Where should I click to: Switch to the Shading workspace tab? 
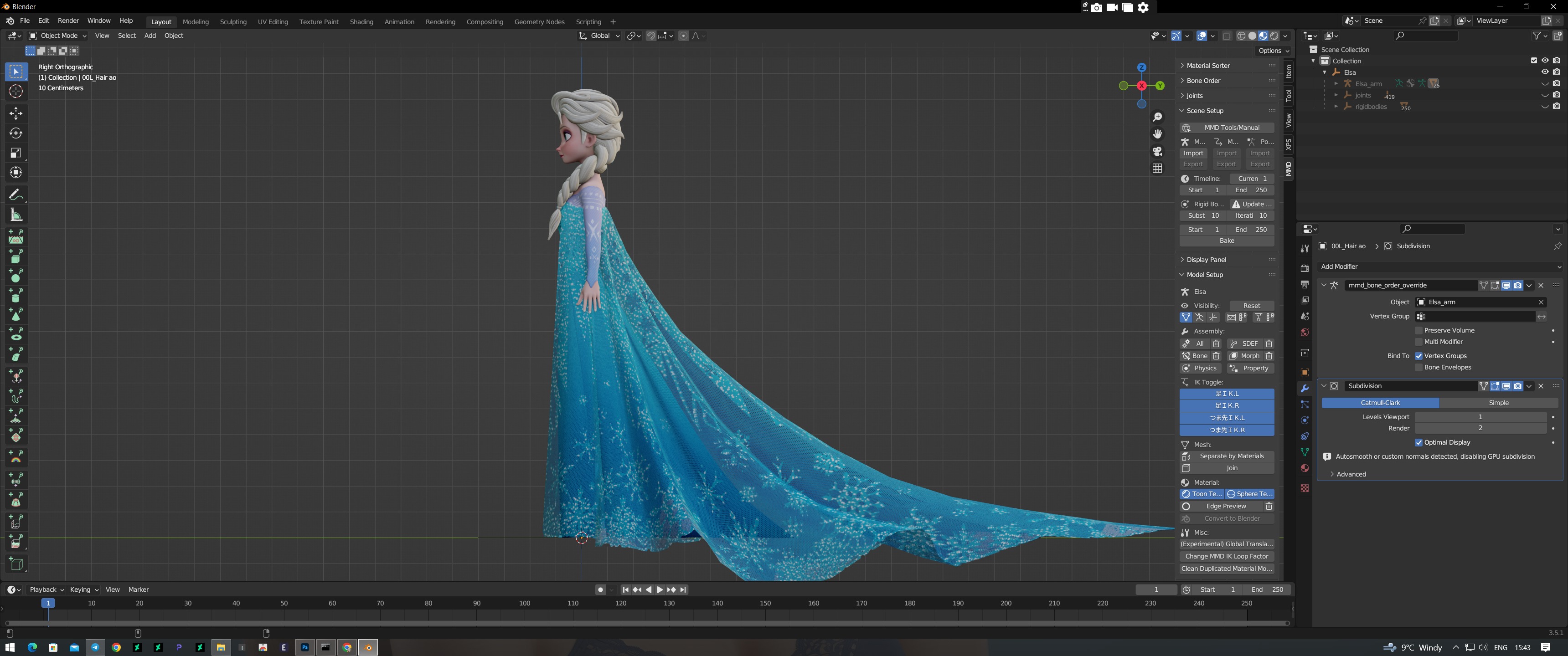(x=361, y=22)
